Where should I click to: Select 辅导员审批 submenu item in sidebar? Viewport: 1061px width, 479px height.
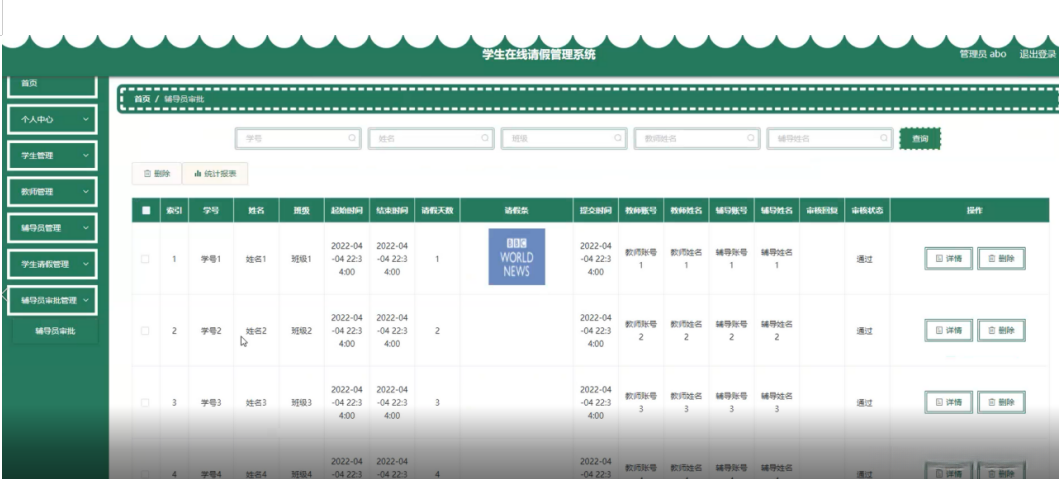tap(55, 332)
